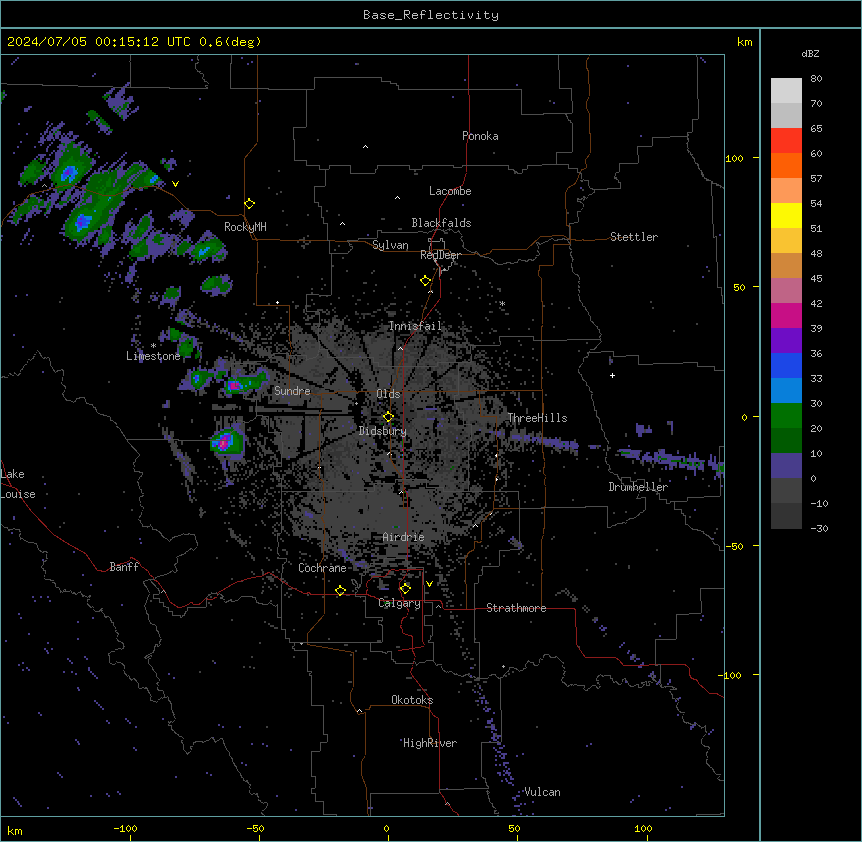Click the Sundre town label
The width and height of the screenshot is (862, 842).
pos(292,391)
